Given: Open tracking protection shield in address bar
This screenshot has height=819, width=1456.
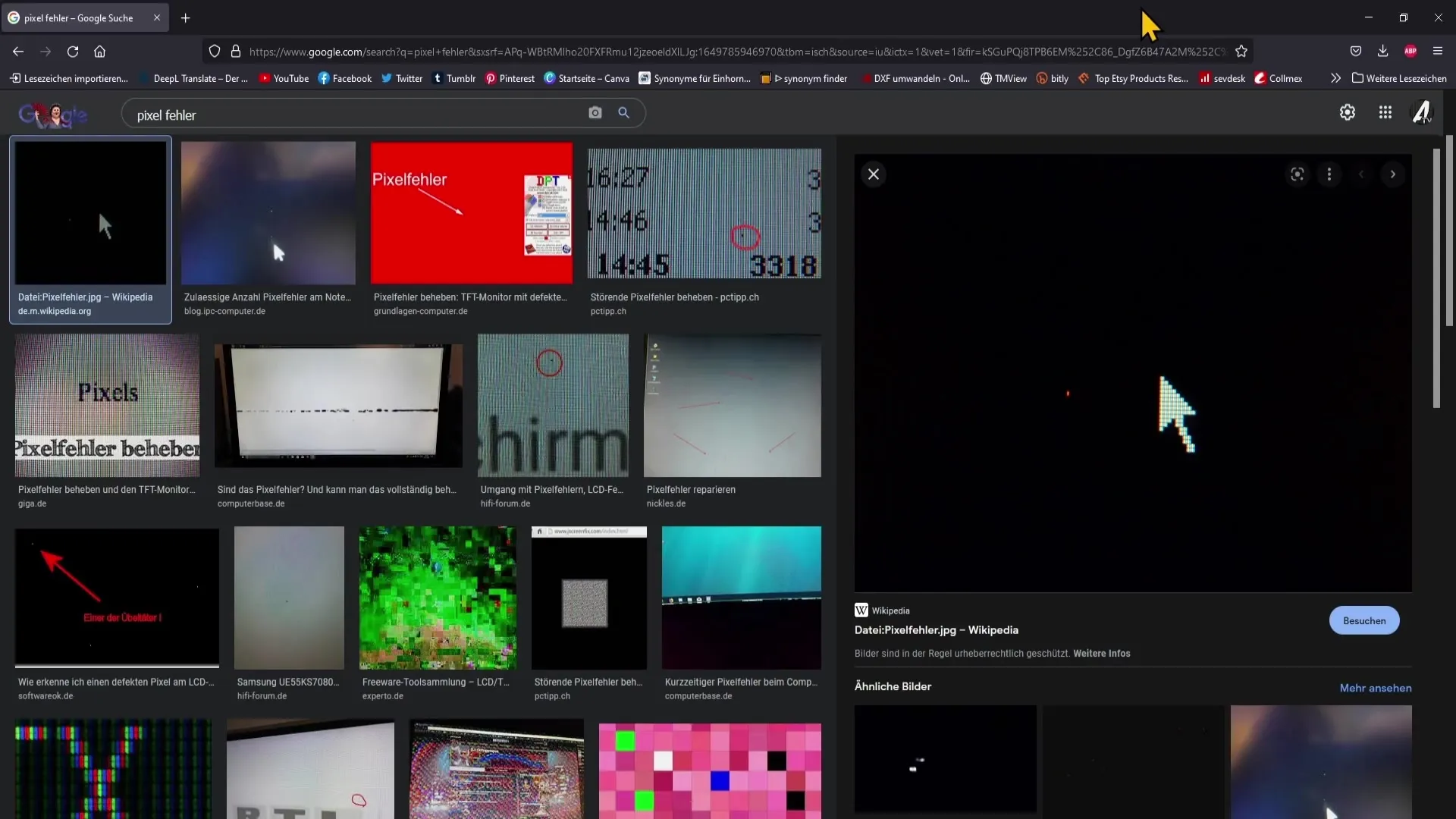Looking at the screenshot, I should pyautogui.click(x=215, y=52).
